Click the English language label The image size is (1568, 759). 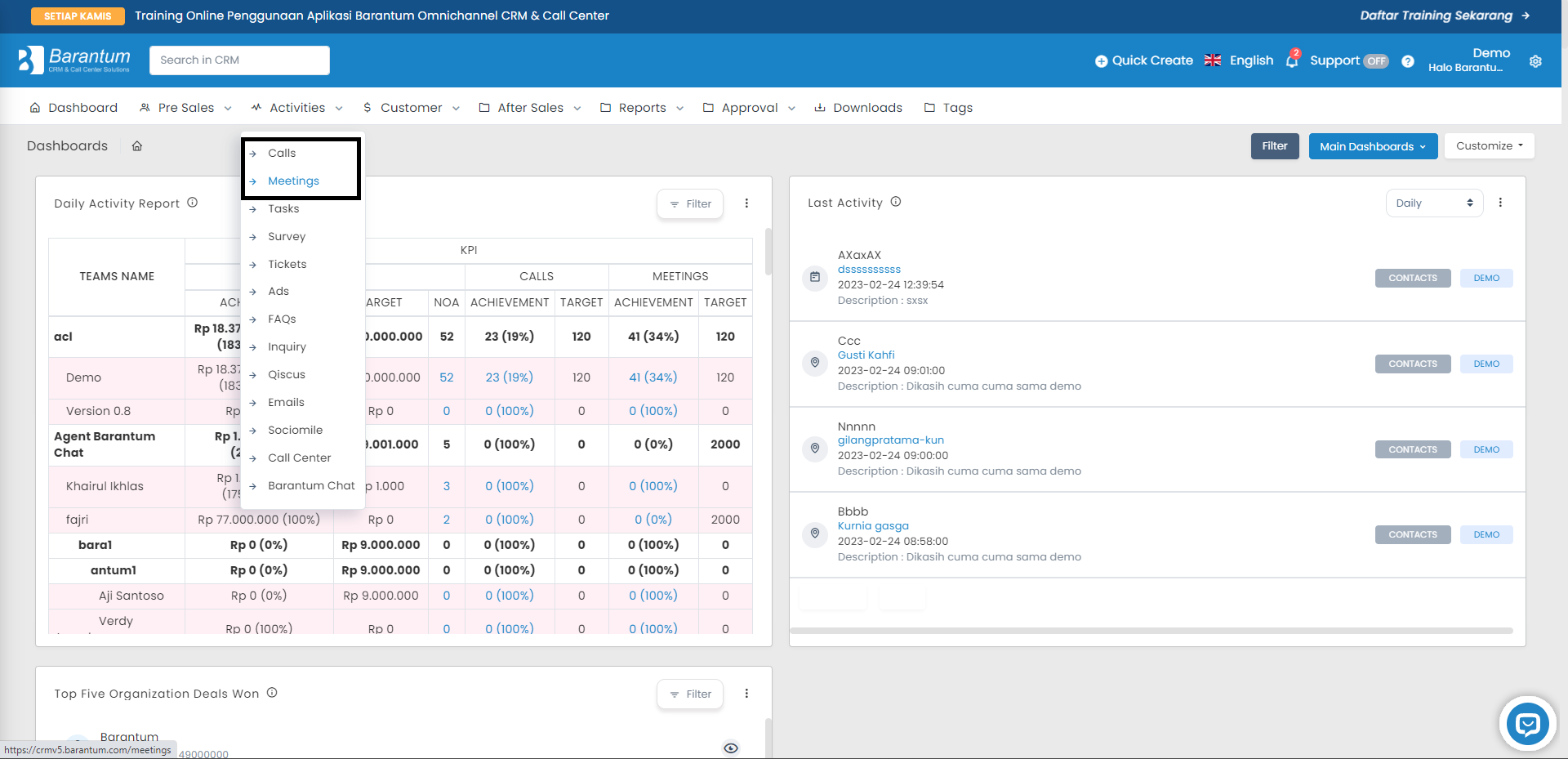pyautogui.click(x=1251, y=60)
